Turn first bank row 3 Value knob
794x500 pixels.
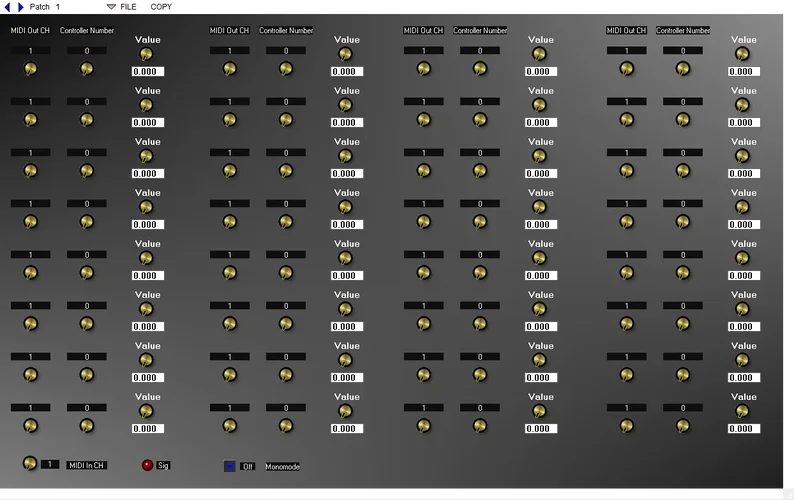(x=146, y=156)
